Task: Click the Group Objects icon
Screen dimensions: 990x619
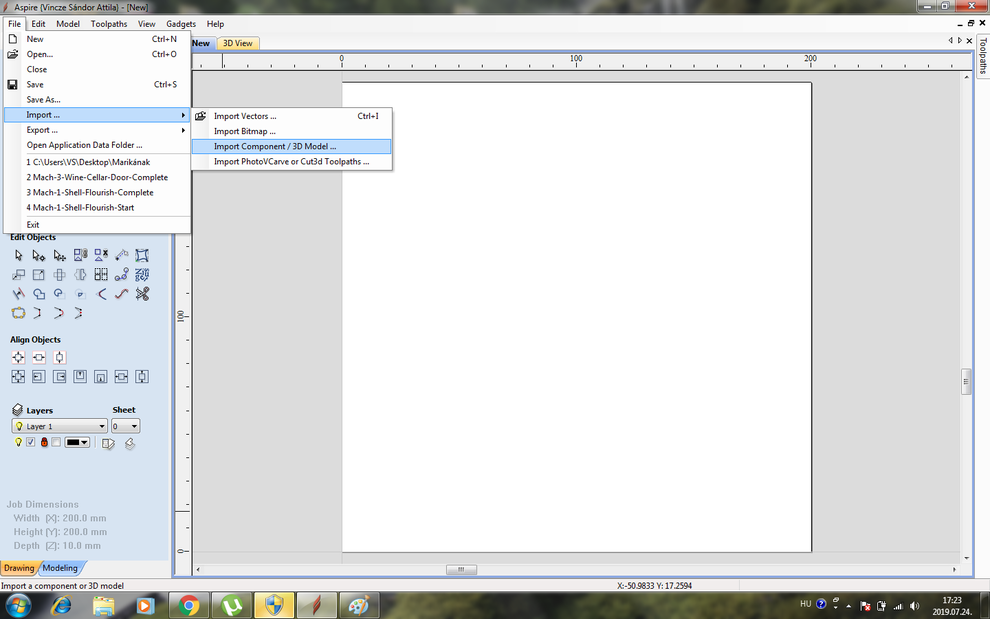Action: pos(80,255)
